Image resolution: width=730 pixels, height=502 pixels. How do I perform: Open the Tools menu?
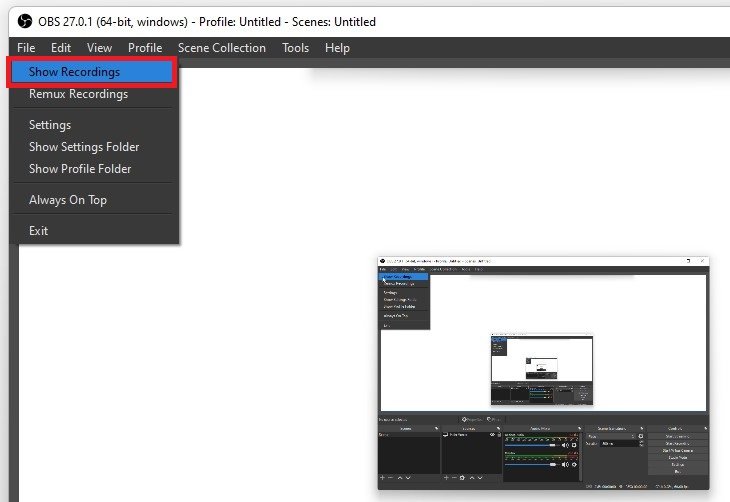pos(296,48)
